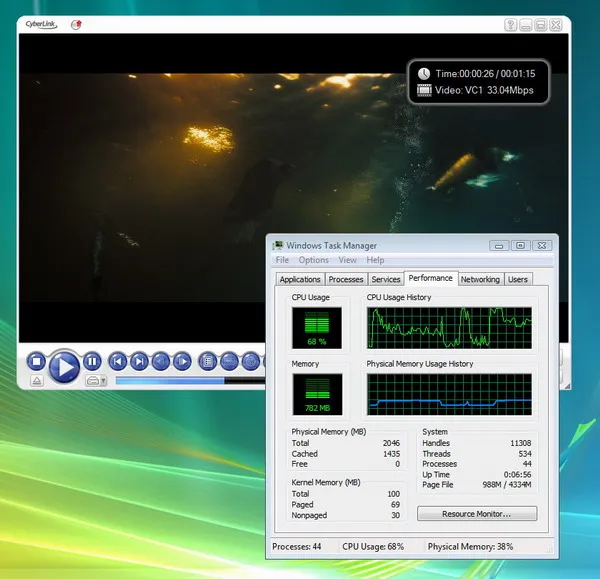
Task: Minimize the Task Manager window
Action: click(499, 245)
